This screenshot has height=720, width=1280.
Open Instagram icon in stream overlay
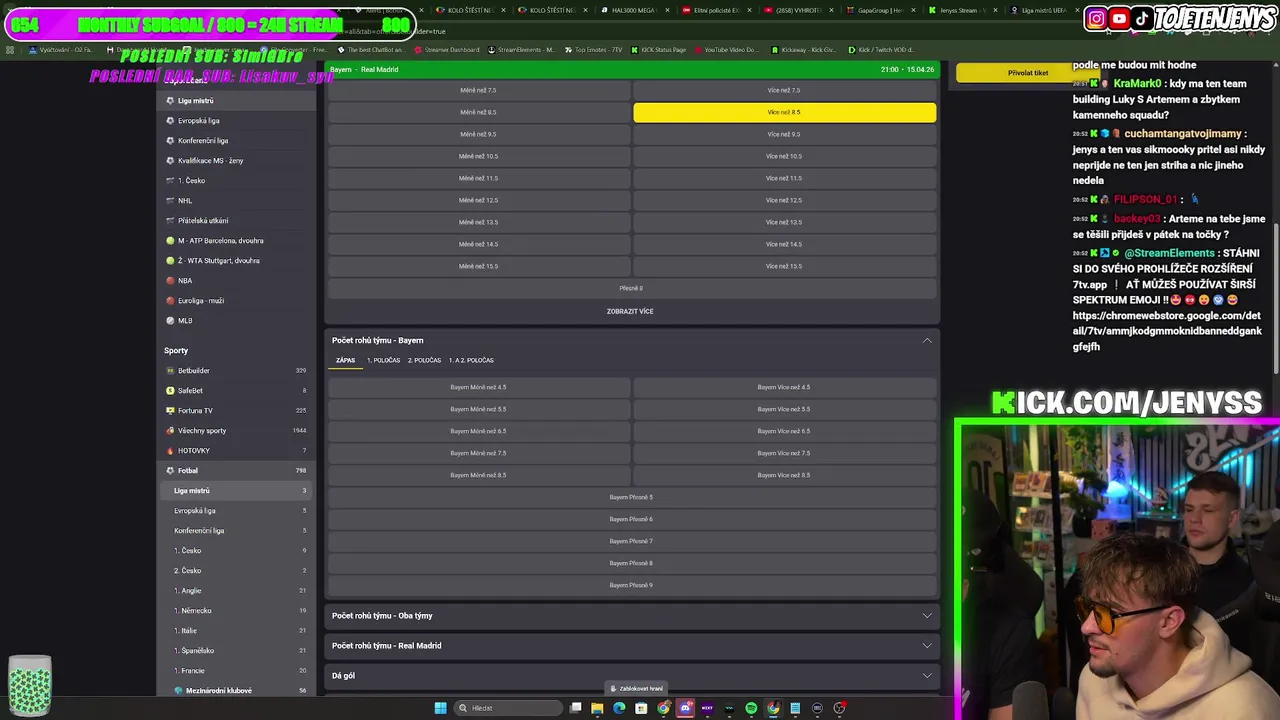pos(1096,18)
